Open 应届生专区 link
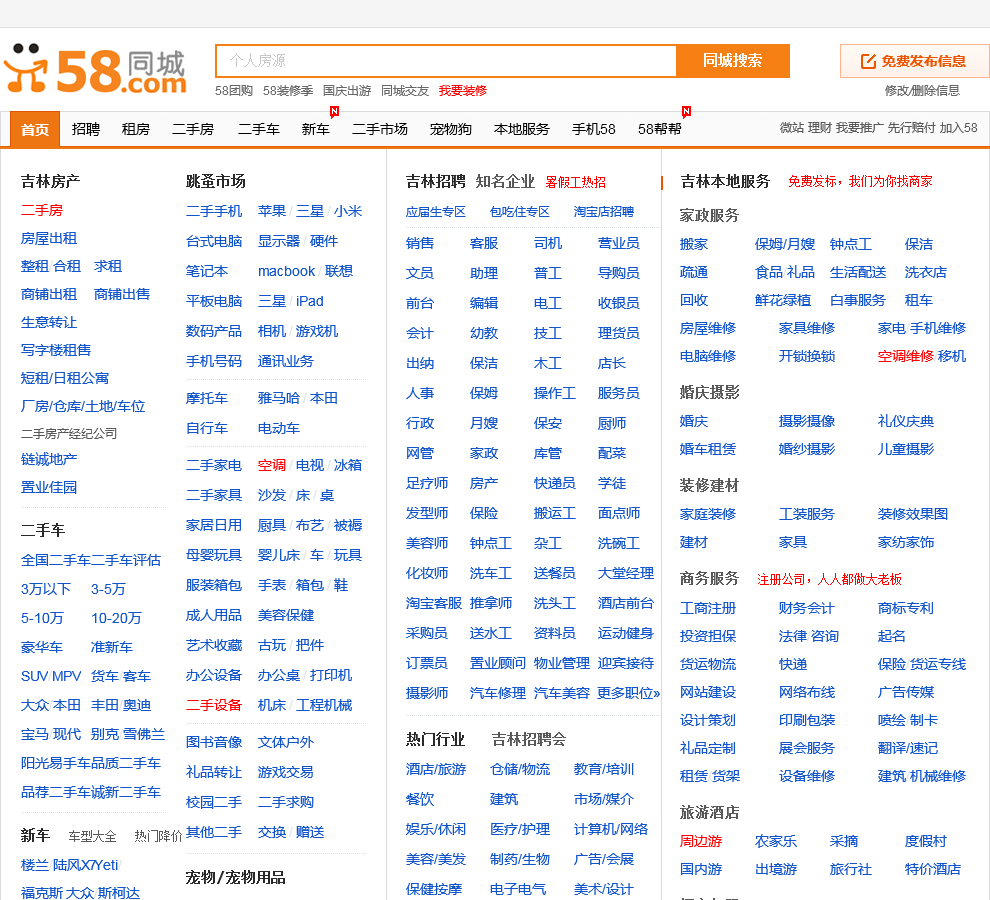The height and width of the screenshot is (900, 990). (436, 212)
